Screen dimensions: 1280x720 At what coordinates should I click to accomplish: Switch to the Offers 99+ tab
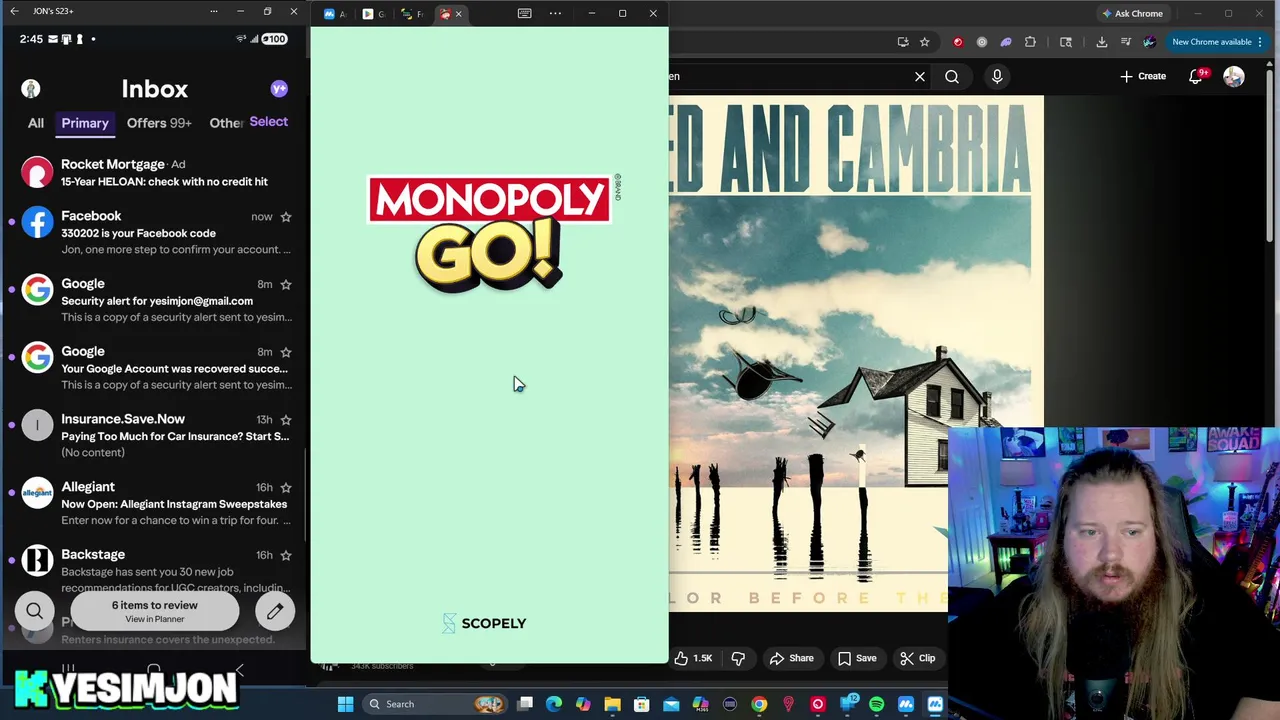point(159,123)
